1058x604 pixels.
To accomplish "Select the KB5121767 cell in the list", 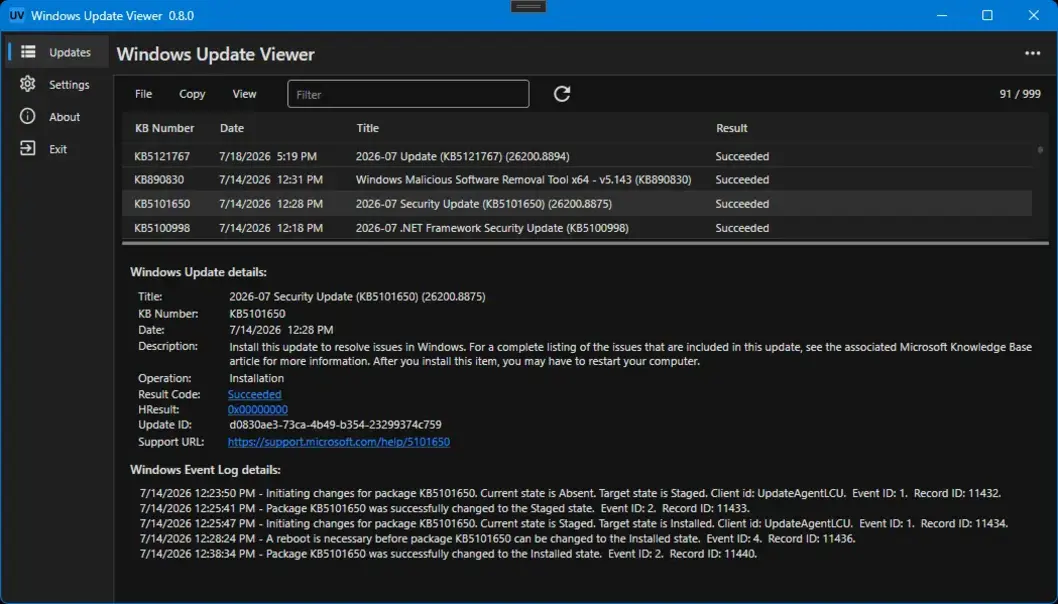I will (x=162, y=156).
